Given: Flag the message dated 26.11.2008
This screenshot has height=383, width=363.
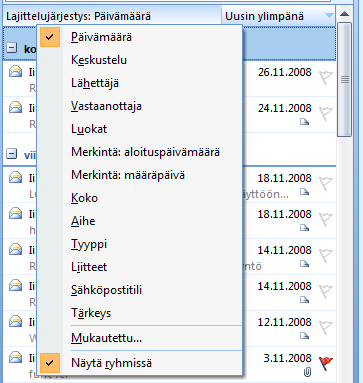Looking at the screenshot, I should tap(326, 78).
